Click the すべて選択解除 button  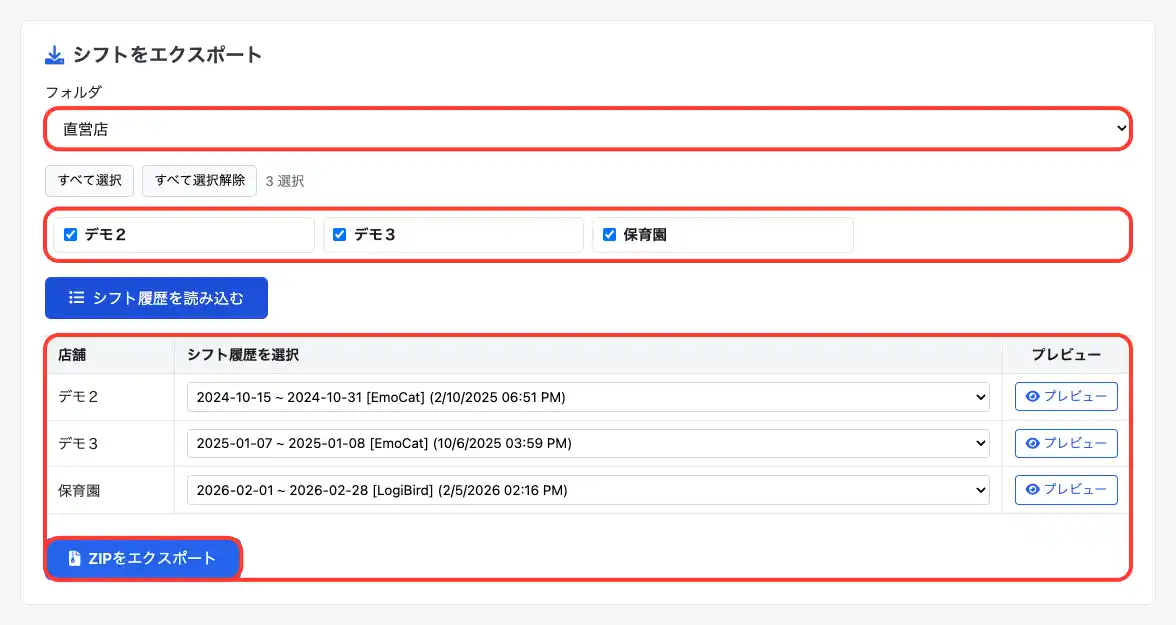[x=200, y=181]
